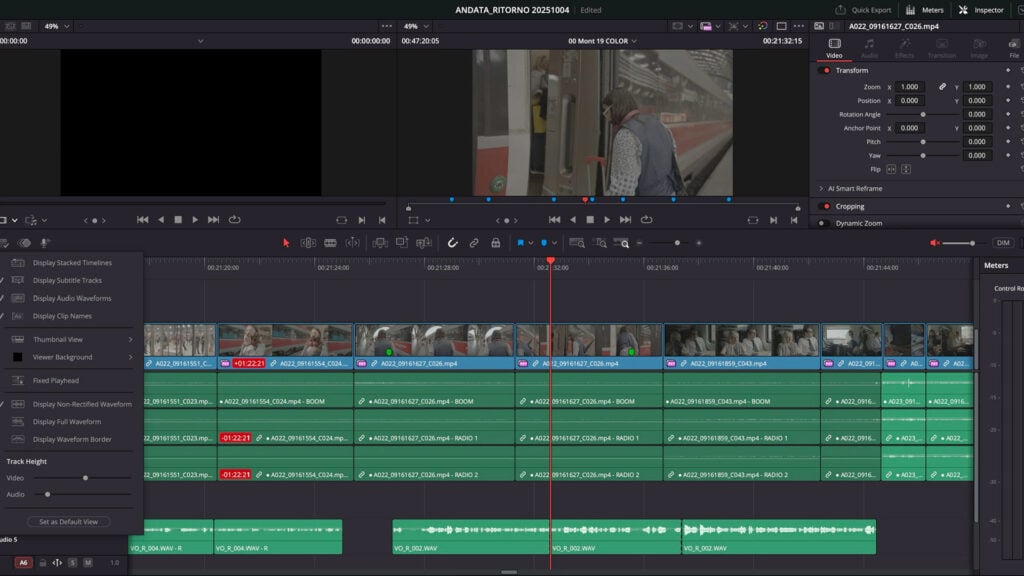Mute monitor audio with speaker icon
The width and height of the screenshot is (1024, 576).
(935, 243)
